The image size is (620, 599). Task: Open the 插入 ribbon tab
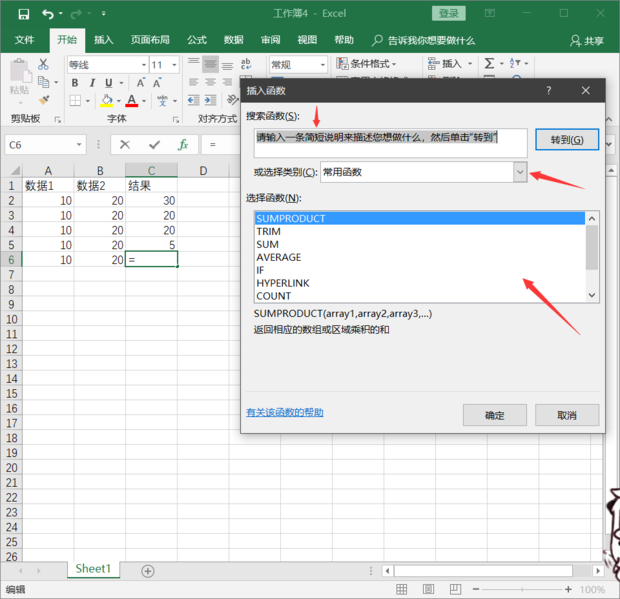103,41
